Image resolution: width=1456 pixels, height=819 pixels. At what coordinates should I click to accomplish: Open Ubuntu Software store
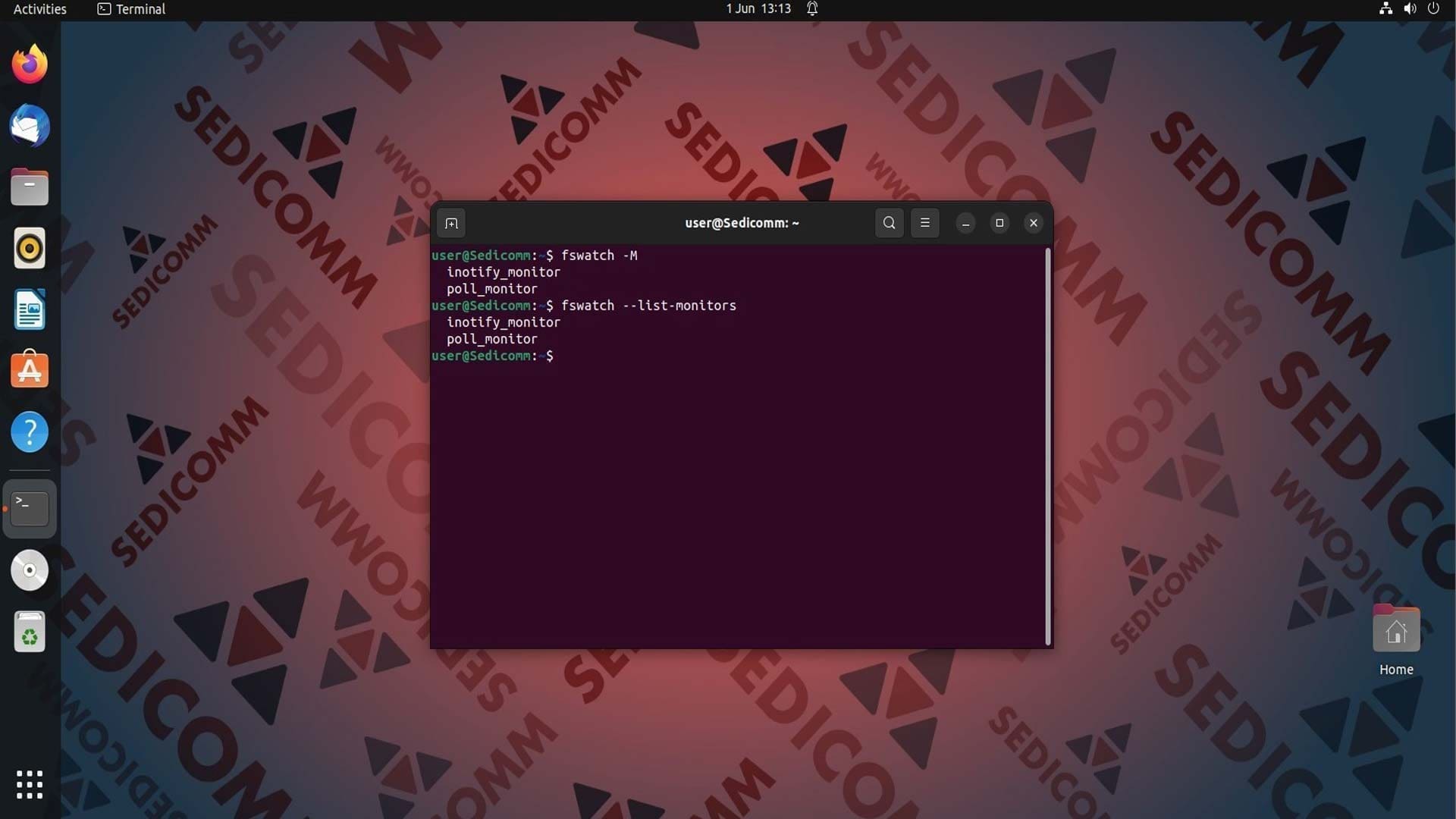(30, 370)
